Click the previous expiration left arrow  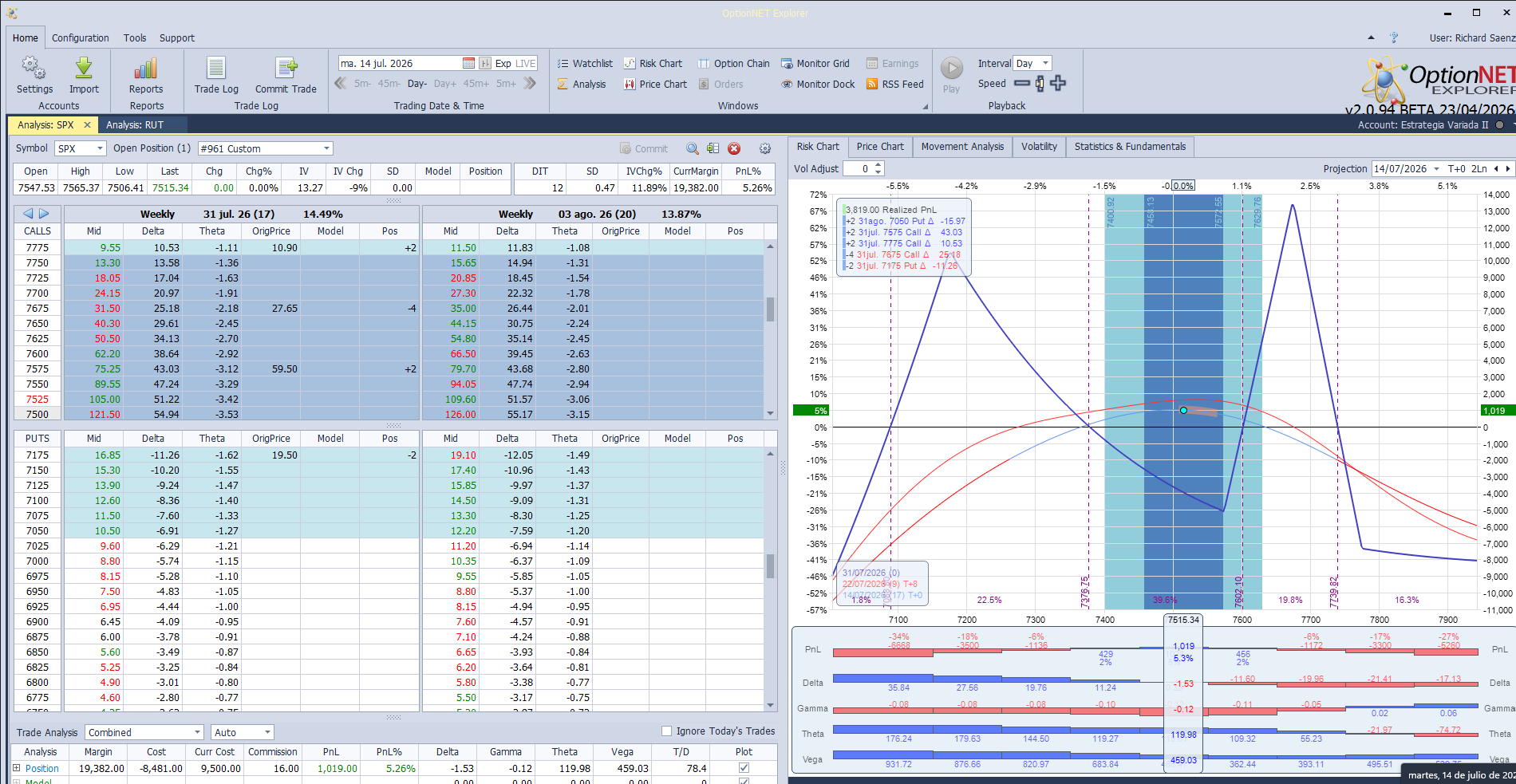(28, 214)
